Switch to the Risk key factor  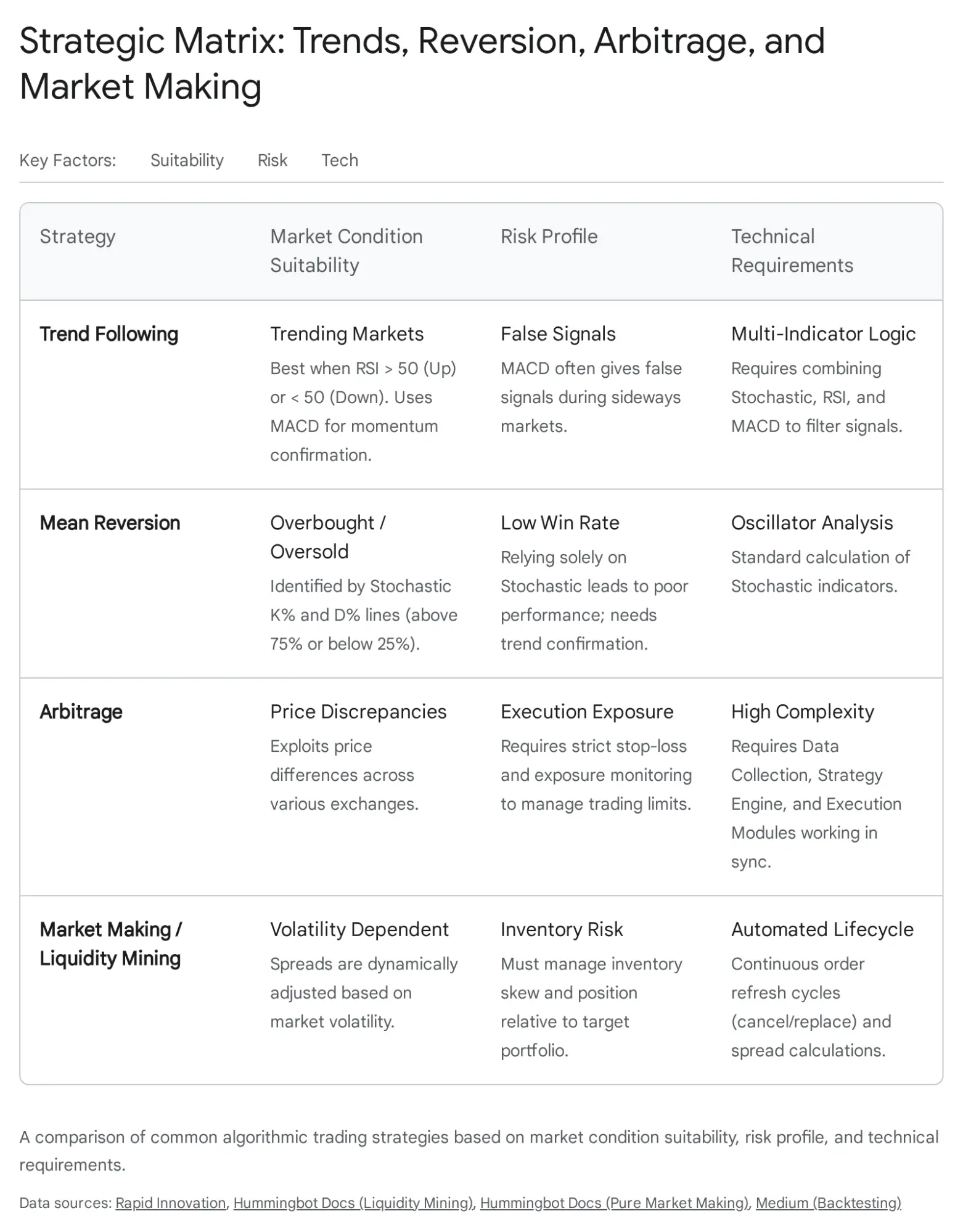click(x=272, y=160)
